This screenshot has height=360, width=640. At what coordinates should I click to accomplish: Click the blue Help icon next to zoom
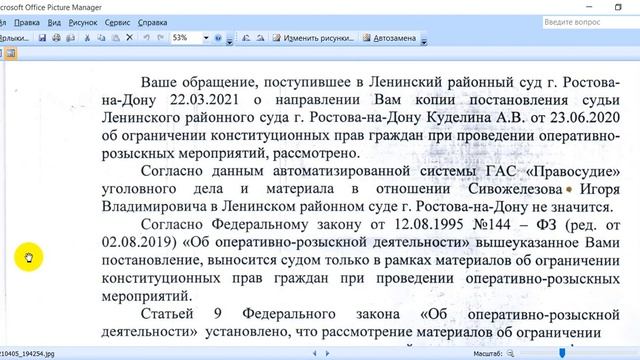(218, 38)
